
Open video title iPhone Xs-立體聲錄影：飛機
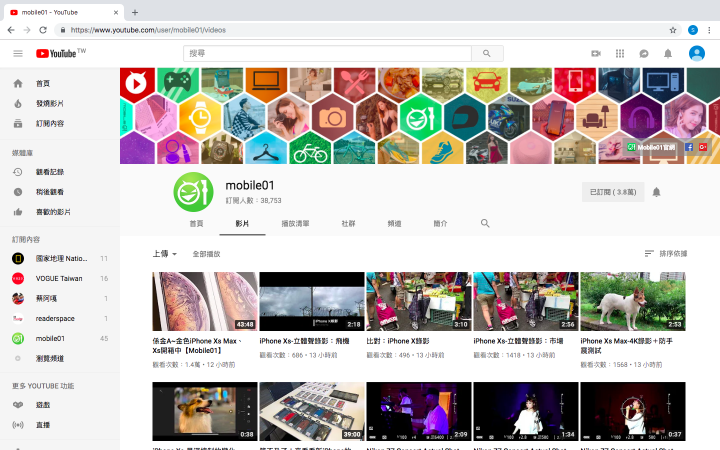(304, 341)
